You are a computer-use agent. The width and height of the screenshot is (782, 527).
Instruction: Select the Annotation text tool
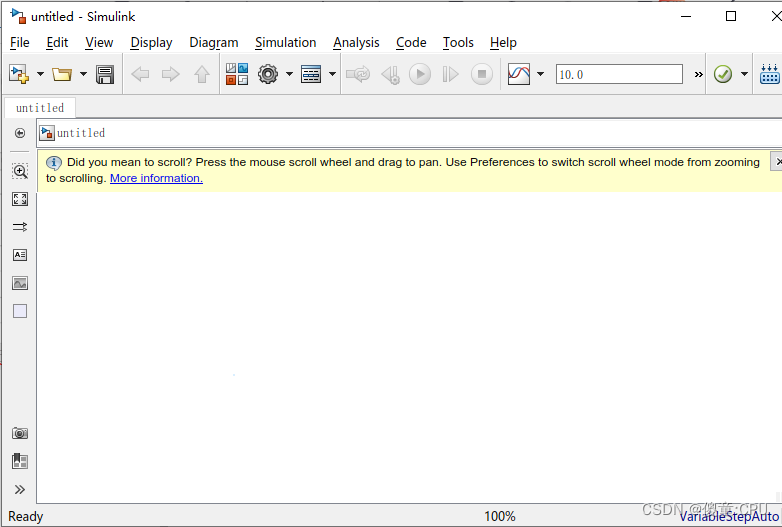20,255
